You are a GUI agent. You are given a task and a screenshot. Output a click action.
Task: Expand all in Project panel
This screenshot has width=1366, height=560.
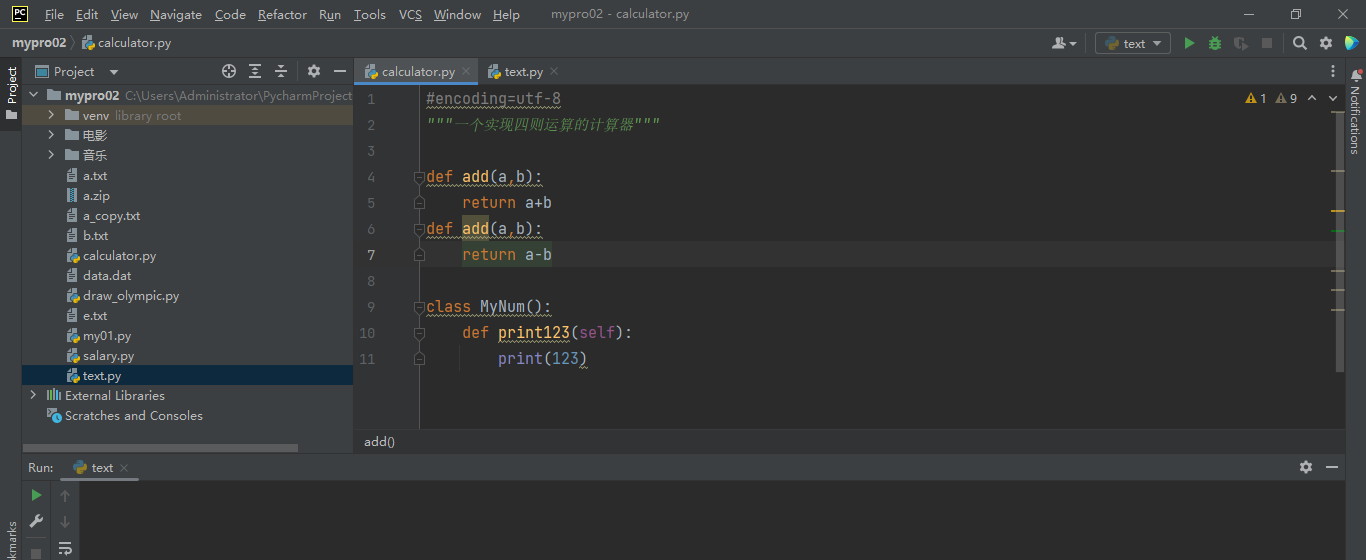[255, 71]
